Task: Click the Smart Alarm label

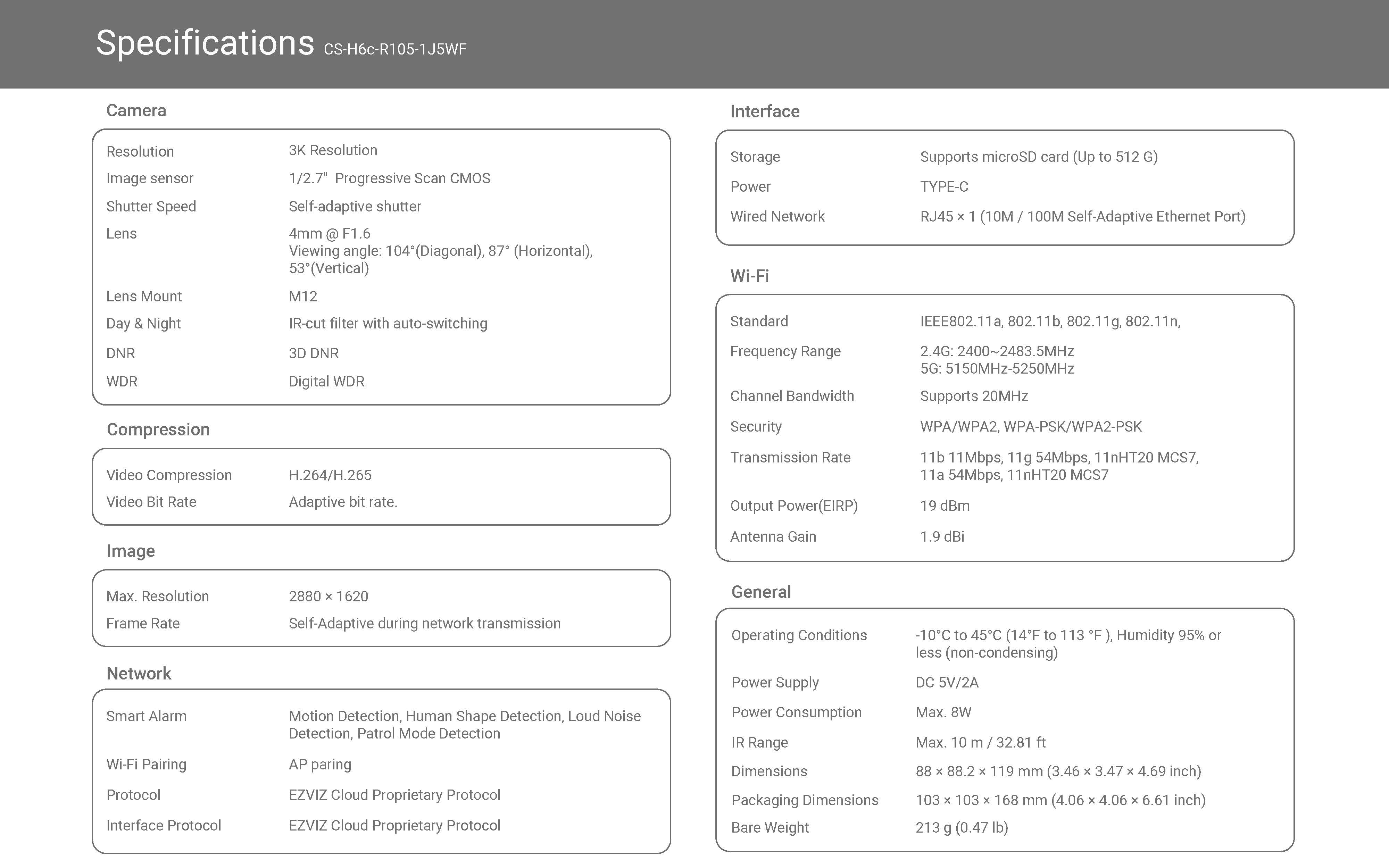Action: [146, 716]
